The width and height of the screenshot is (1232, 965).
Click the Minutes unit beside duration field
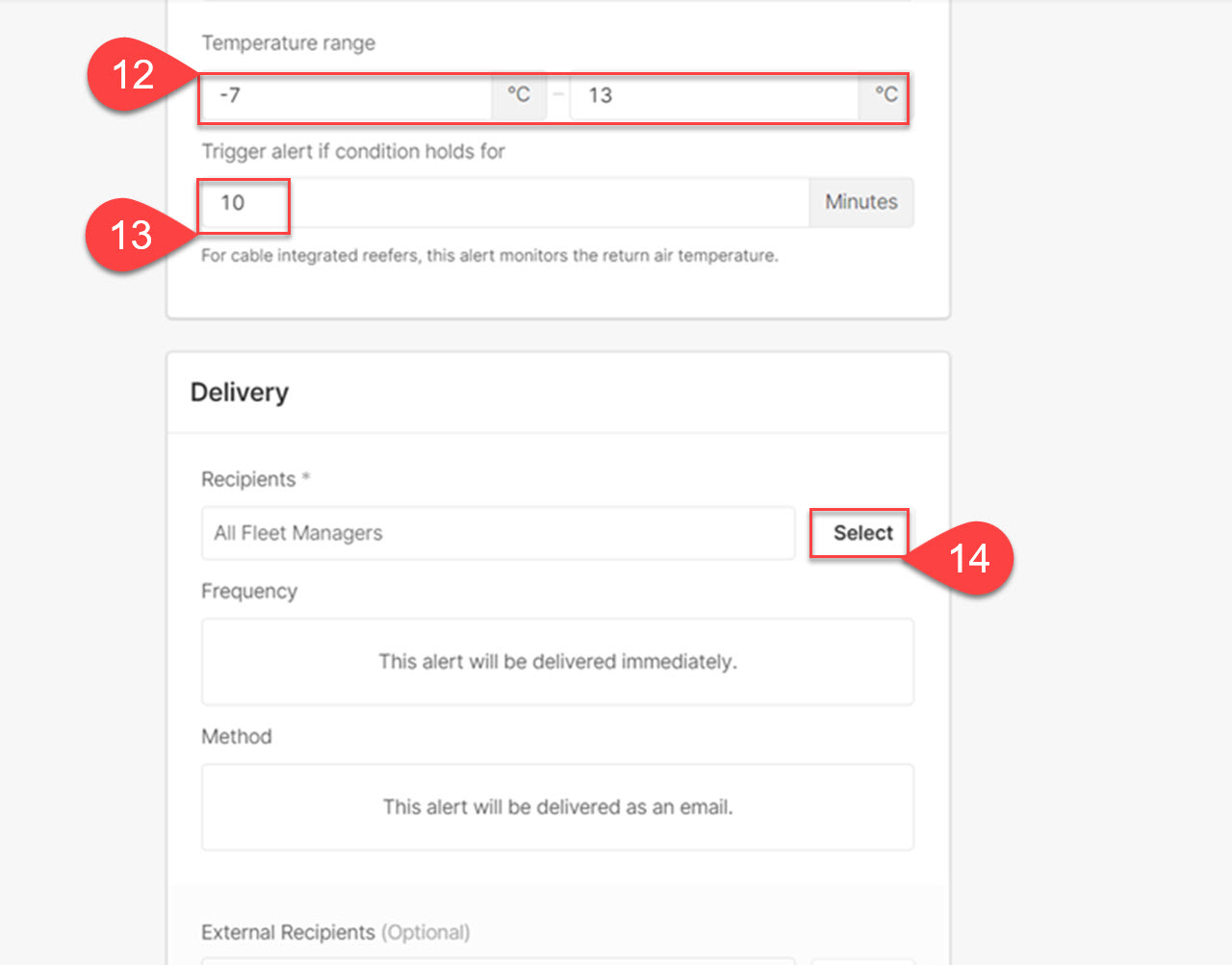click(x=860, y=202)
